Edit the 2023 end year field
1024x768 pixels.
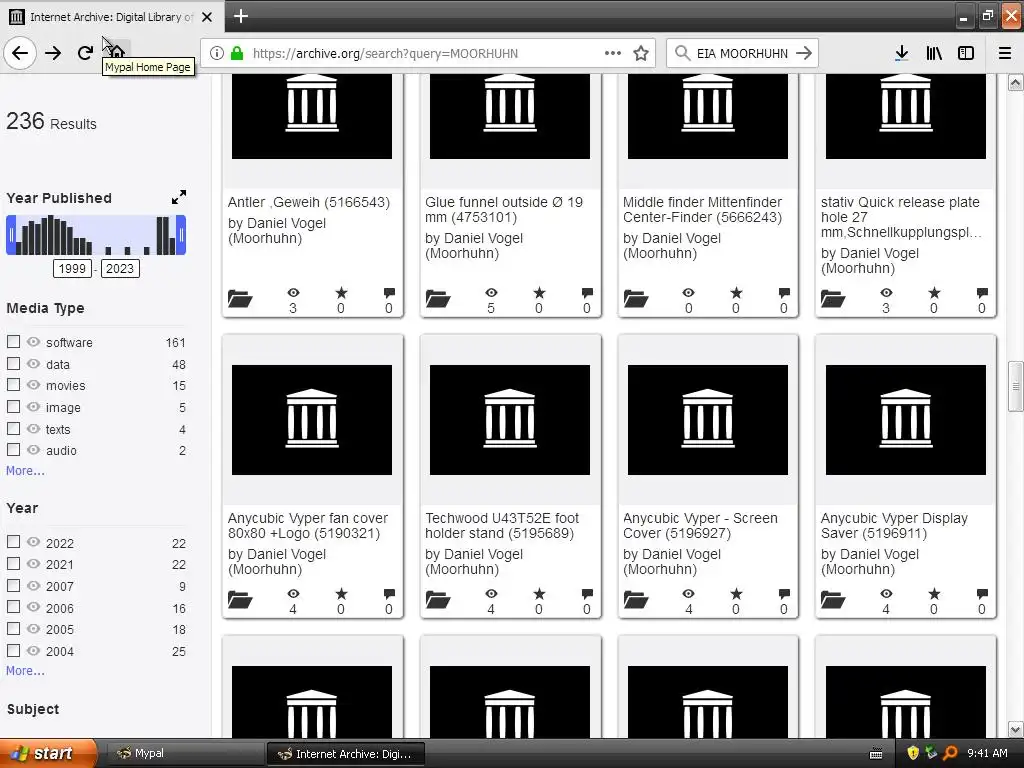pos(120,268)
